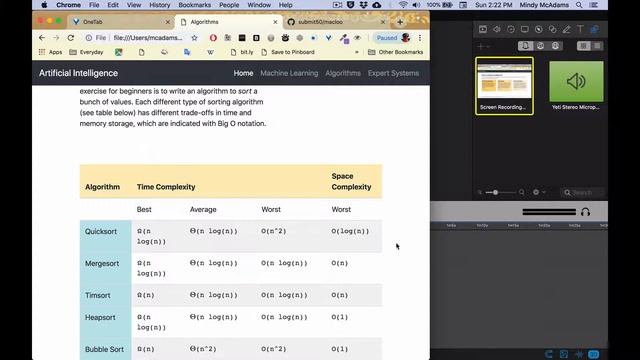Click the headphones audio monitor icon
Screen dimensions: 640x360
tap(585, 212)
